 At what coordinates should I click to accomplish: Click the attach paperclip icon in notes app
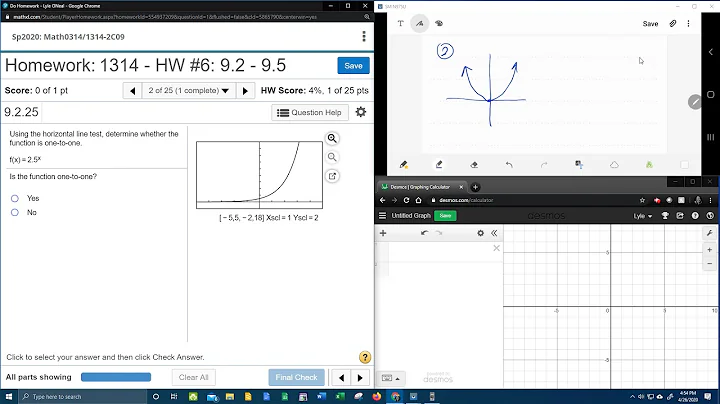coord(673,23)
